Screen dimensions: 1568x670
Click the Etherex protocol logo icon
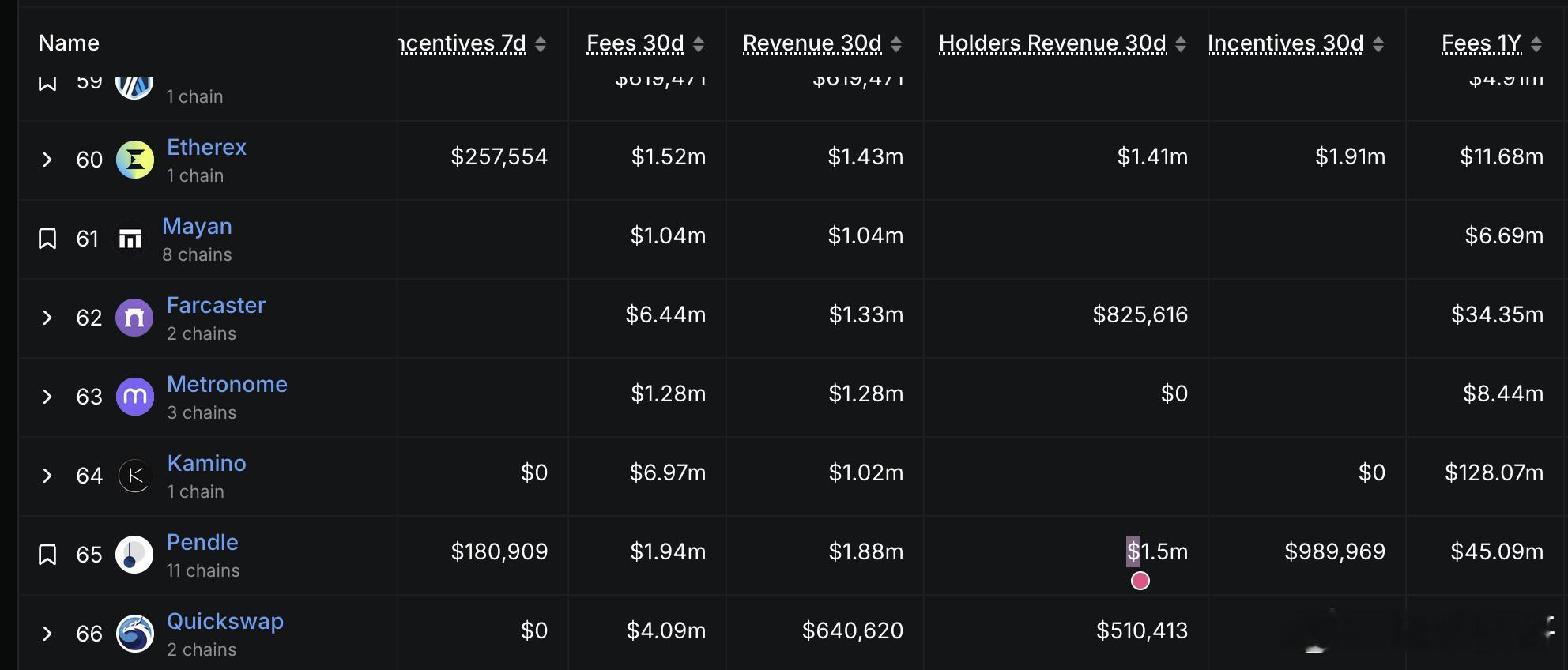(x=135, y=160)
